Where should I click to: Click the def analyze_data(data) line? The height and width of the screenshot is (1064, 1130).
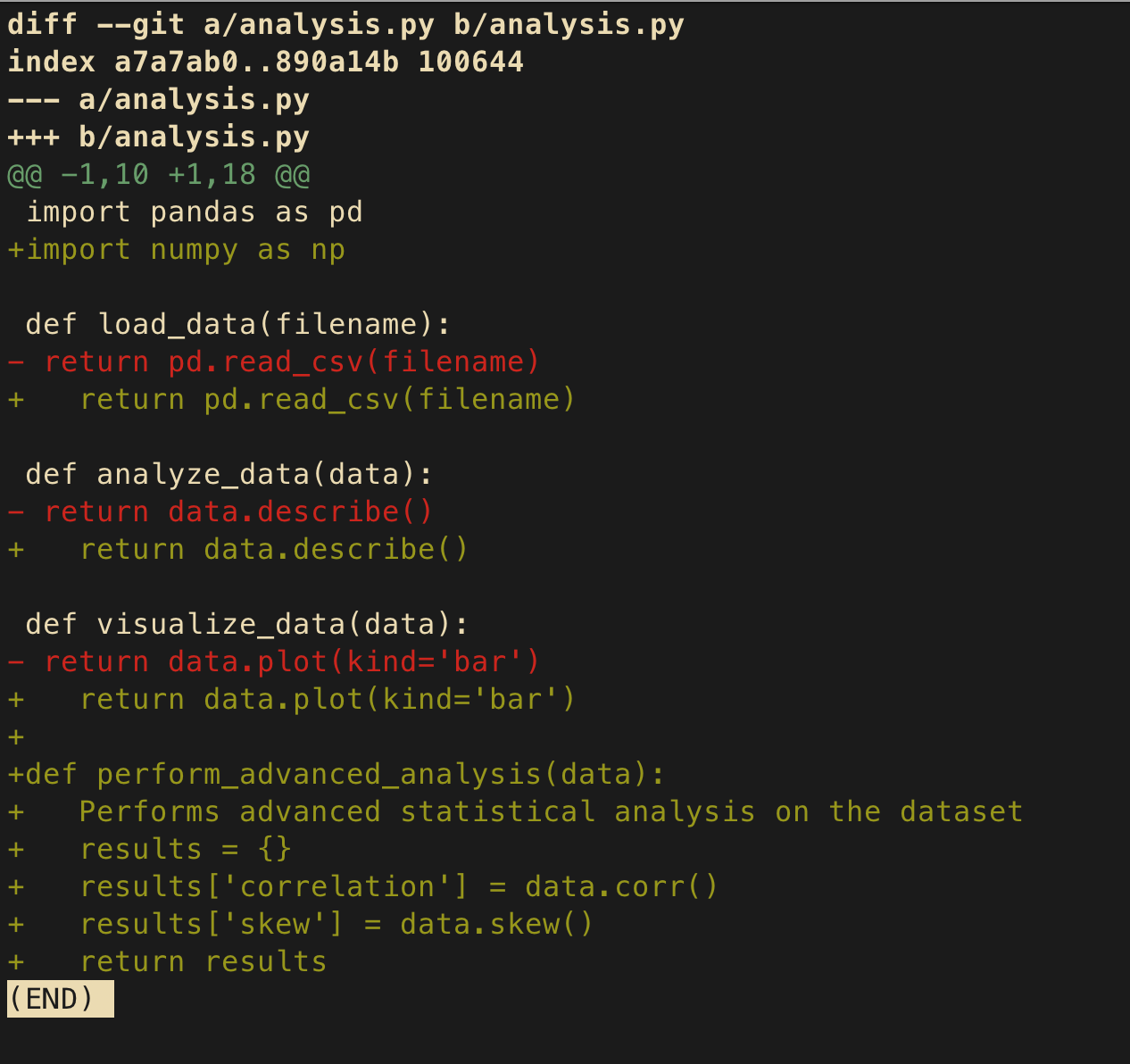(x=230, y=474)
